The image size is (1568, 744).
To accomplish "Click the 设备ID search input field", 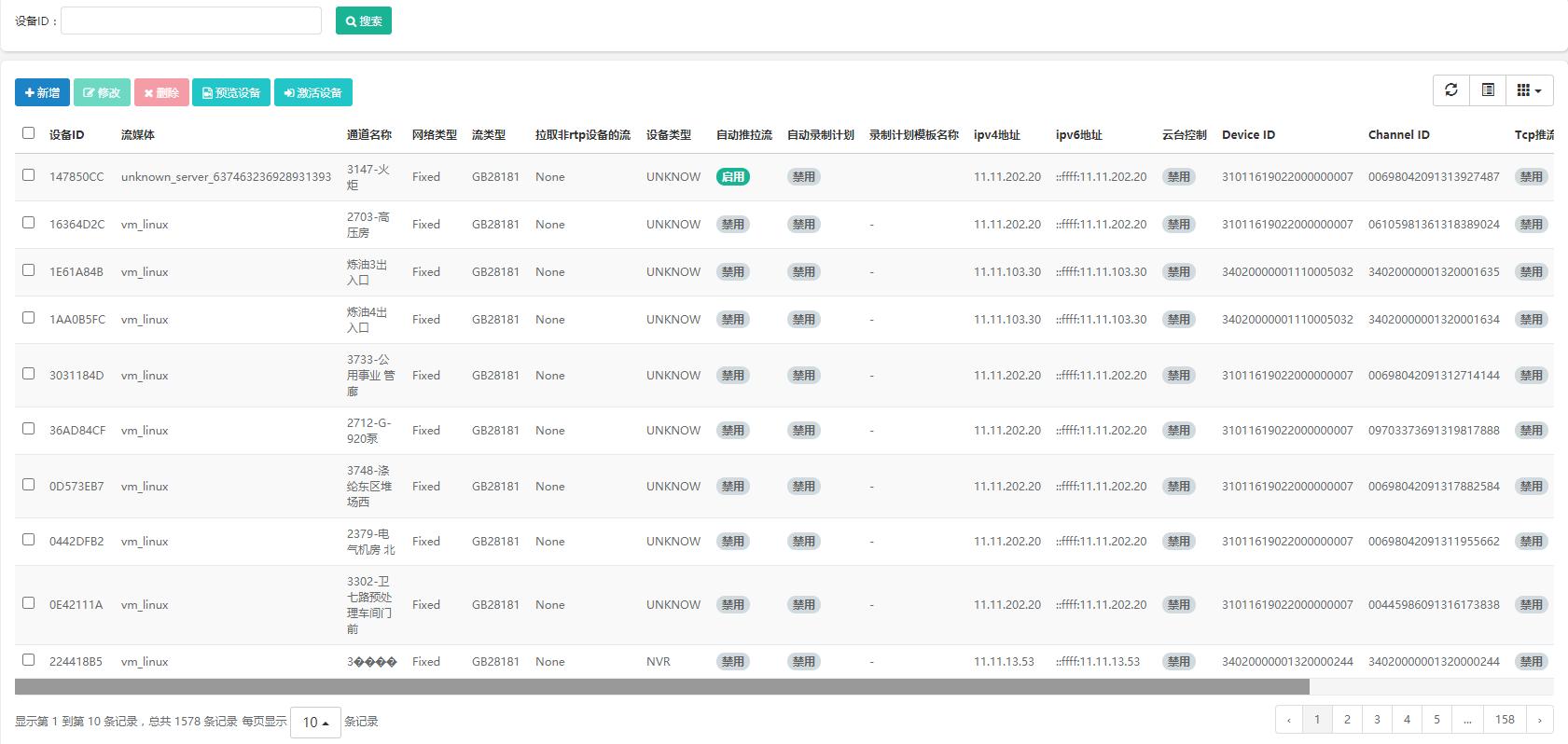I will pyautogui.click(x=191, y=21).
